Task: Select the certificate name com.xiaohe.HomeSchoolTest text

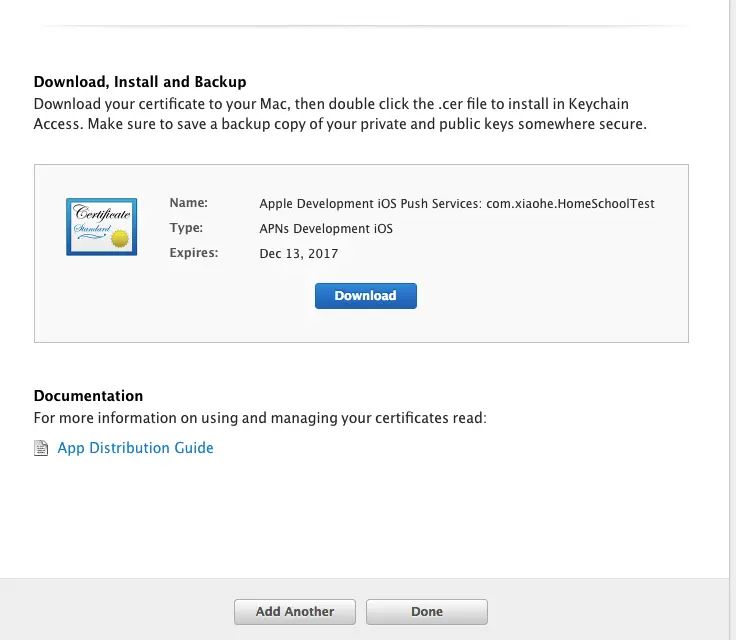Action: (x=570, y=204)
